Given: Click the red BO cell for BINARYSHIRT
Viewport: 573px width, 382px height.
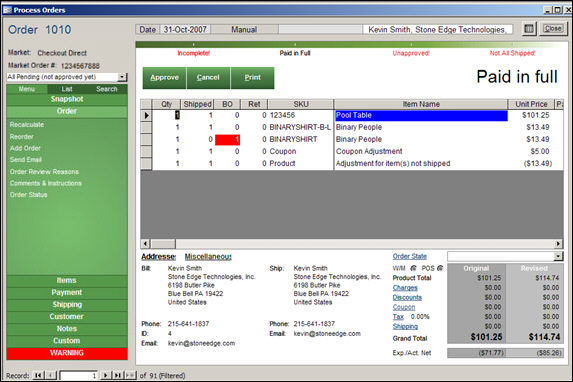Looking at the screenshot, I should pos(227,140).
